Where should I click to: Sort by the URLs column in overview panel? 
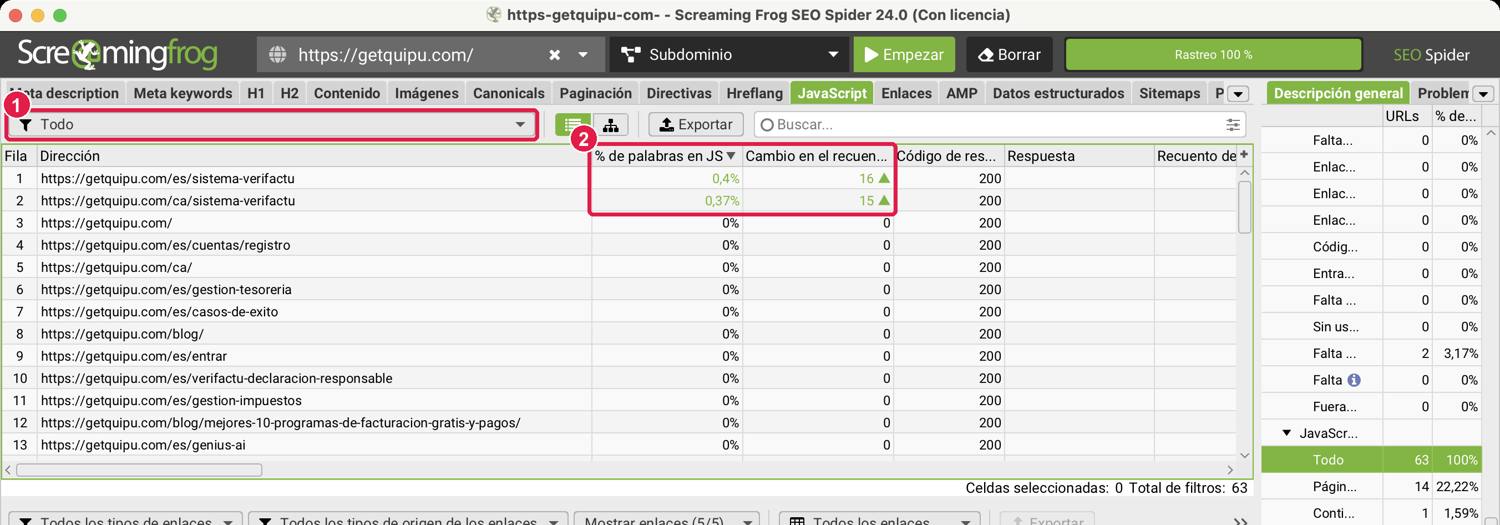(1407, 117)
